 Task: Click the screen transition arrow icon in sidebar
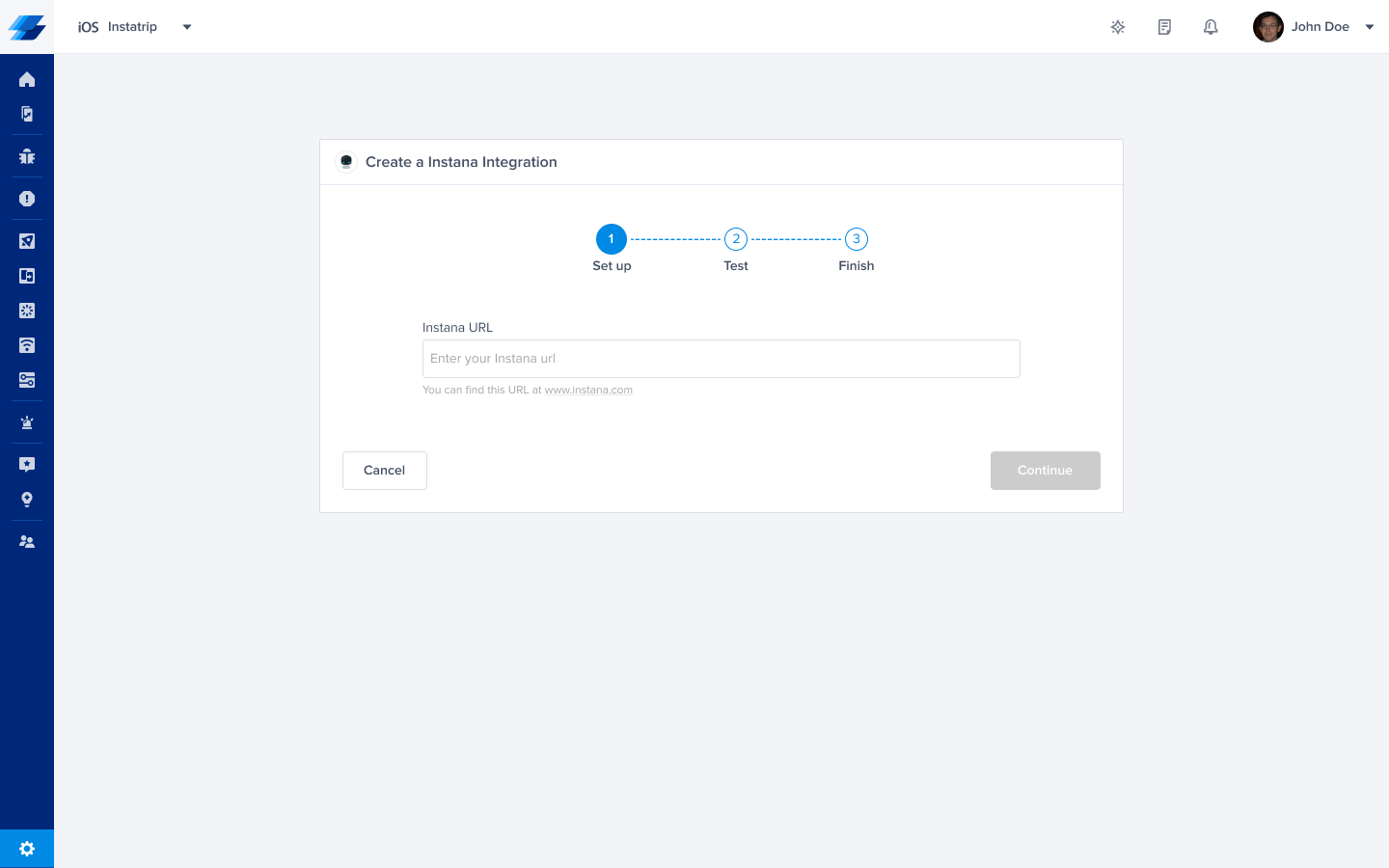coord(27,276)
